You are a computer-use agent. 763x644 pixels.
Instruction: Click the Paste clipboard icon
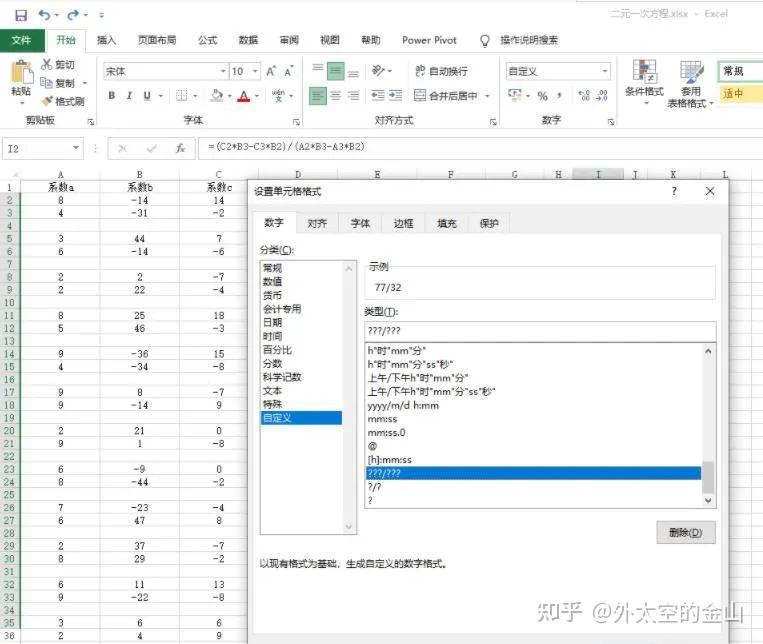[x=21, y=72]
